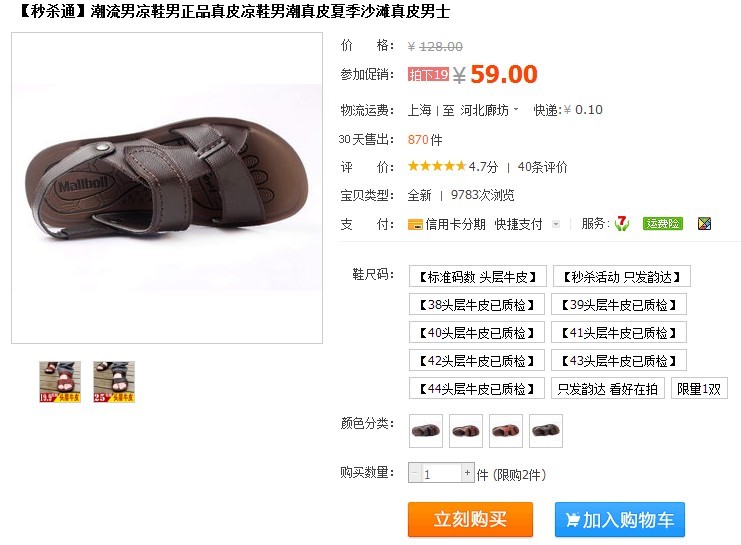Image resolution: width=741 pixels, height=545 pixels.
Task: Open the 河北廊坊 destination dropdown
Action: (490, 110)
